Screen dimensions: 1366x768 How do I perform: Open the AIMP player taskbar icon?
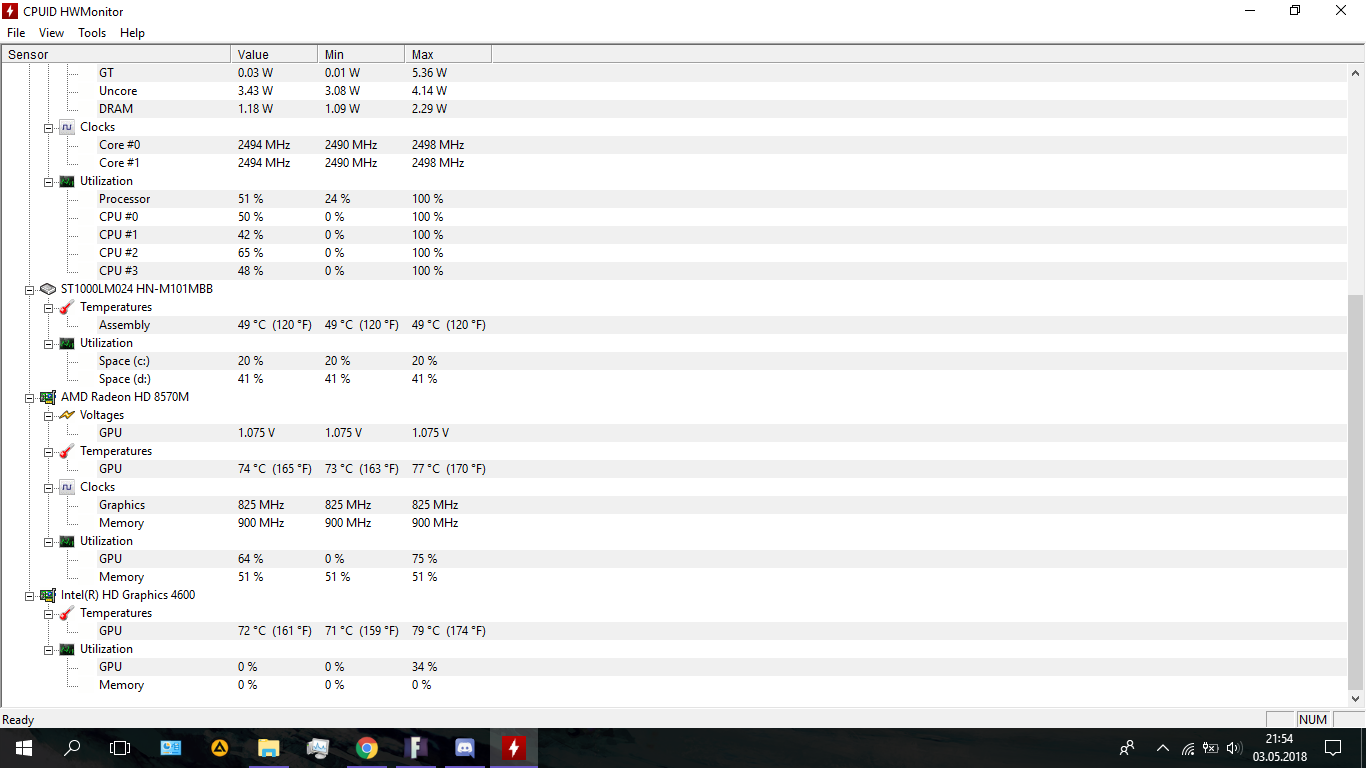(x=219, y=747)
